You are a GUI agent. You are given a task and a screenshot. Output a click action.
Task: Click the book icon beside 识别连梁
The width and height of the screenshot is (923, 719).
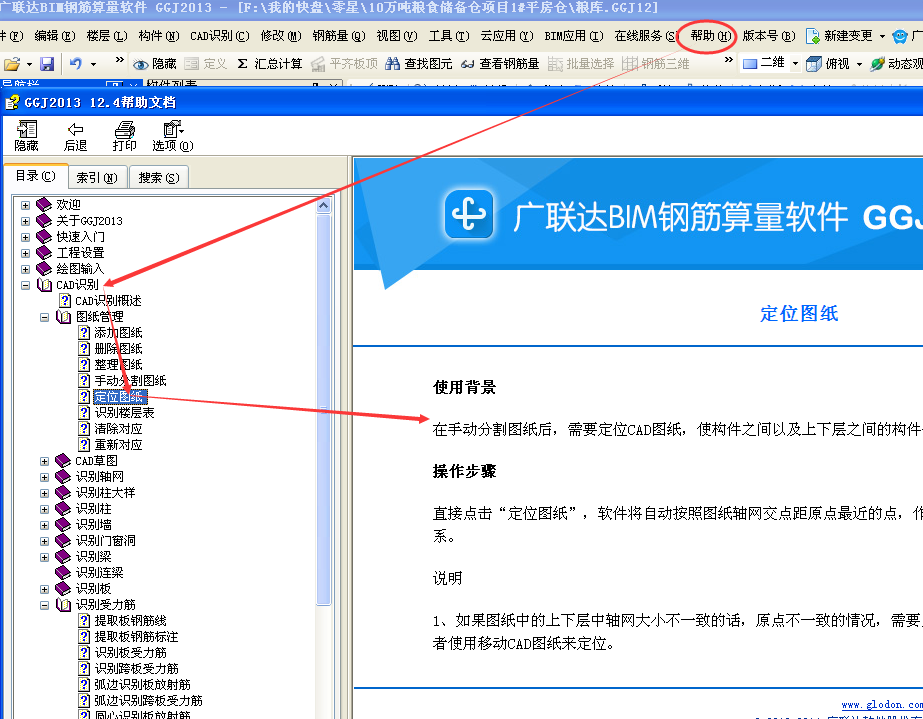tap(63, 572)
